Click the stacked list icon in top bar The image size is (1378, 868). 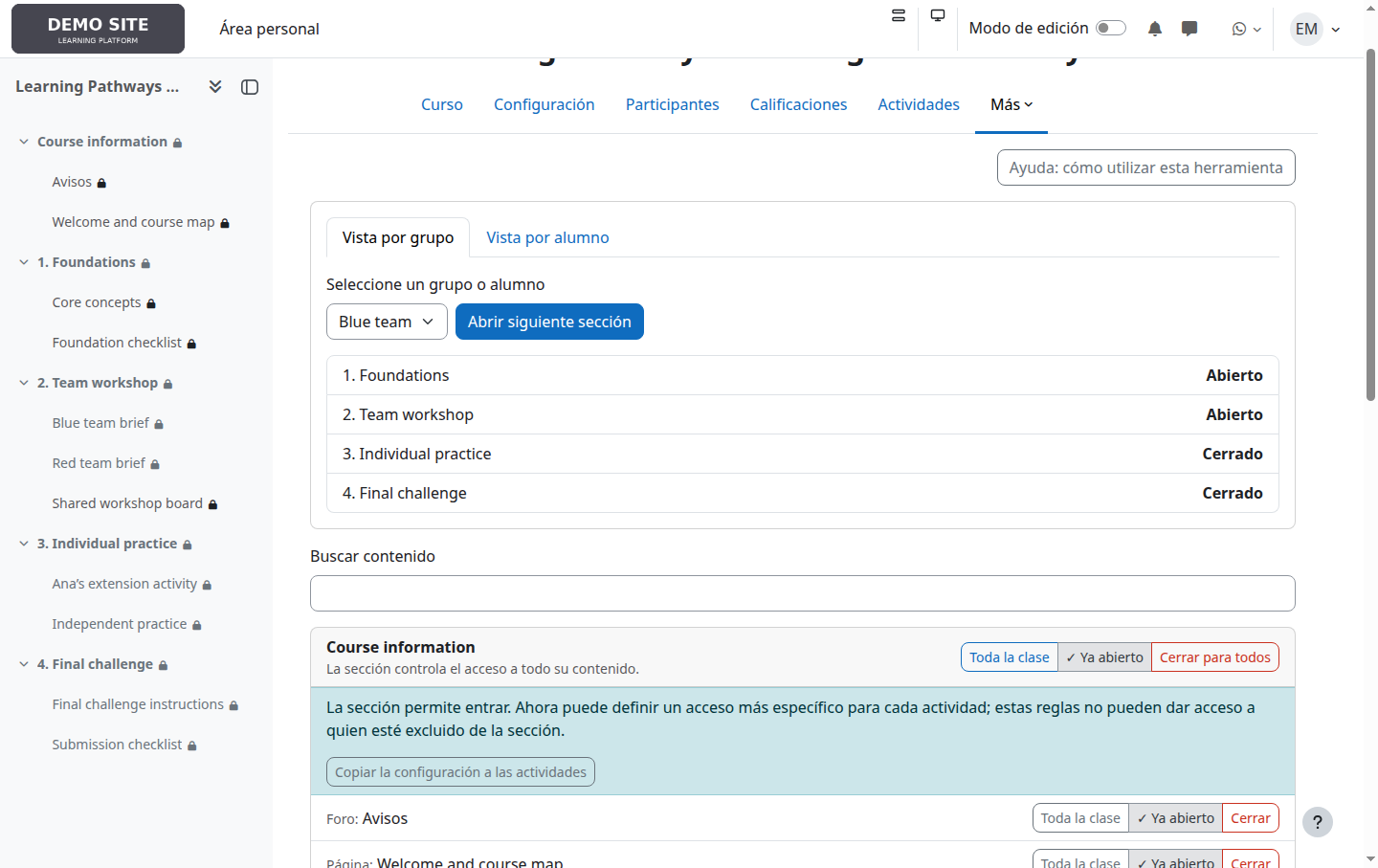pyautogui.click(x=899, y=15)
